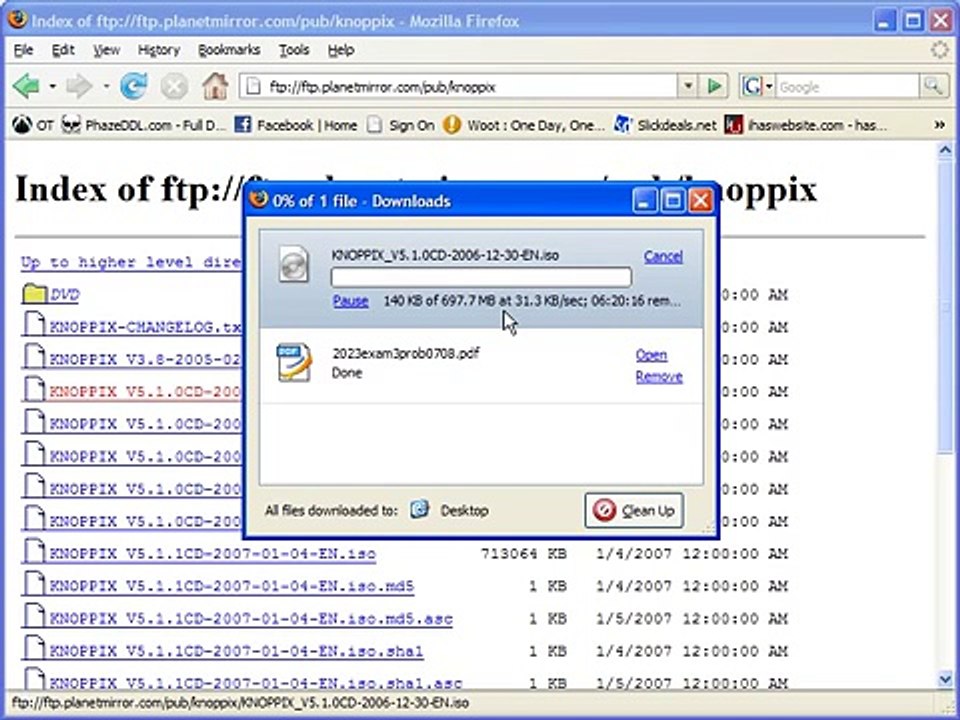
Task: Click the file icon beside KNOPPIX-CHANGELOG.txt
Action: click(x=34, y=324)
